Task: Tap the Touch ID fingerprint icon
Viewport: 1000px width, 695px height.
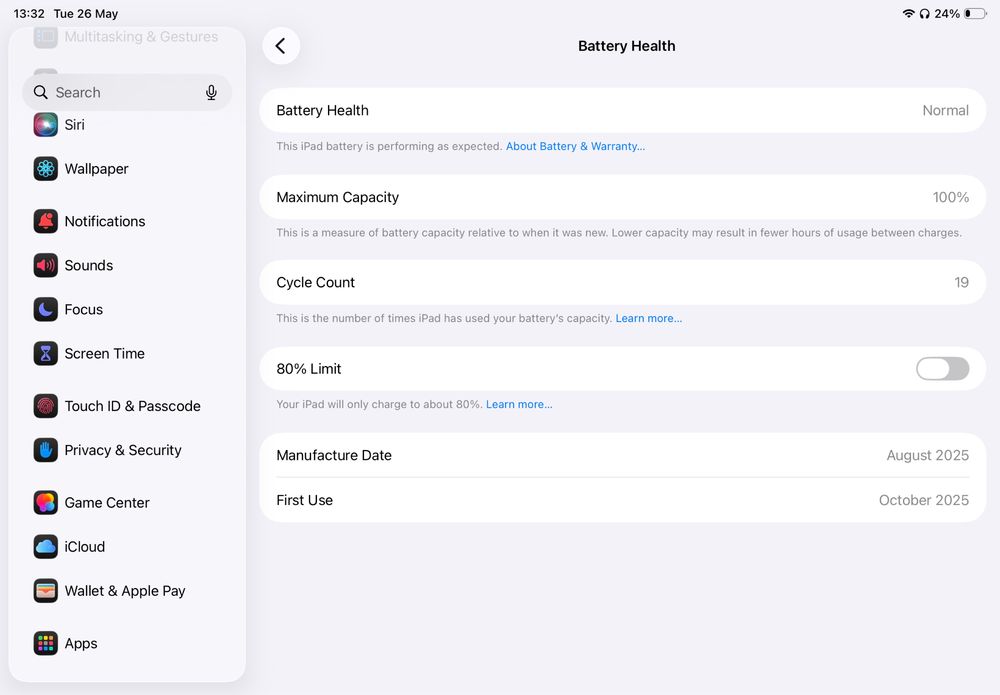Action: 45,406
